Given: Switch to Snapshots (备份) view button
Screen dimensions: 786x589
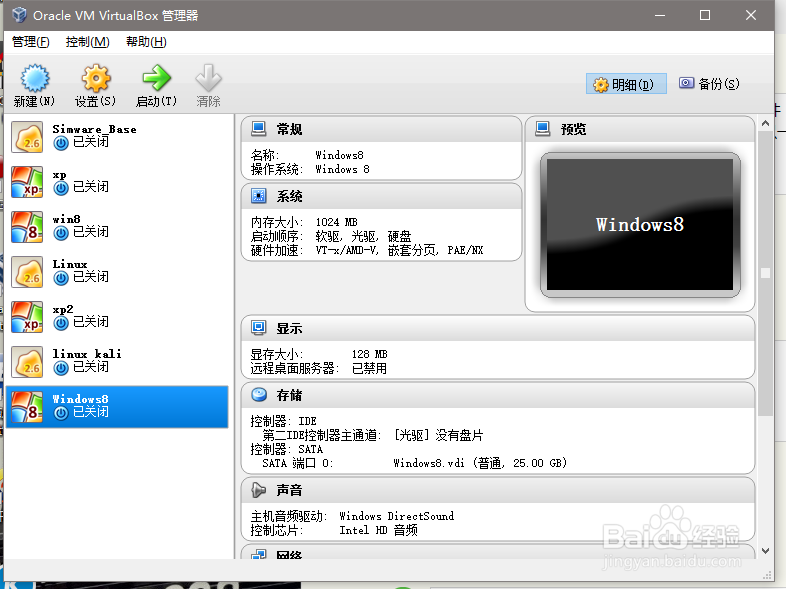Looking at the screenshot, I should pos(709,84).
